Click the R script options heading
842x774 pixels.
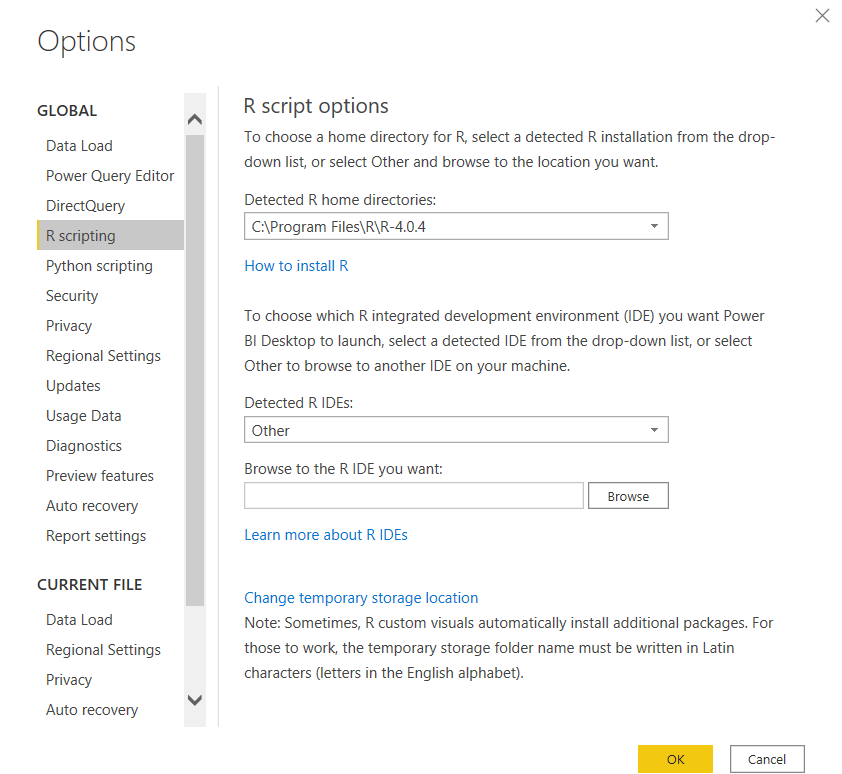316,106
